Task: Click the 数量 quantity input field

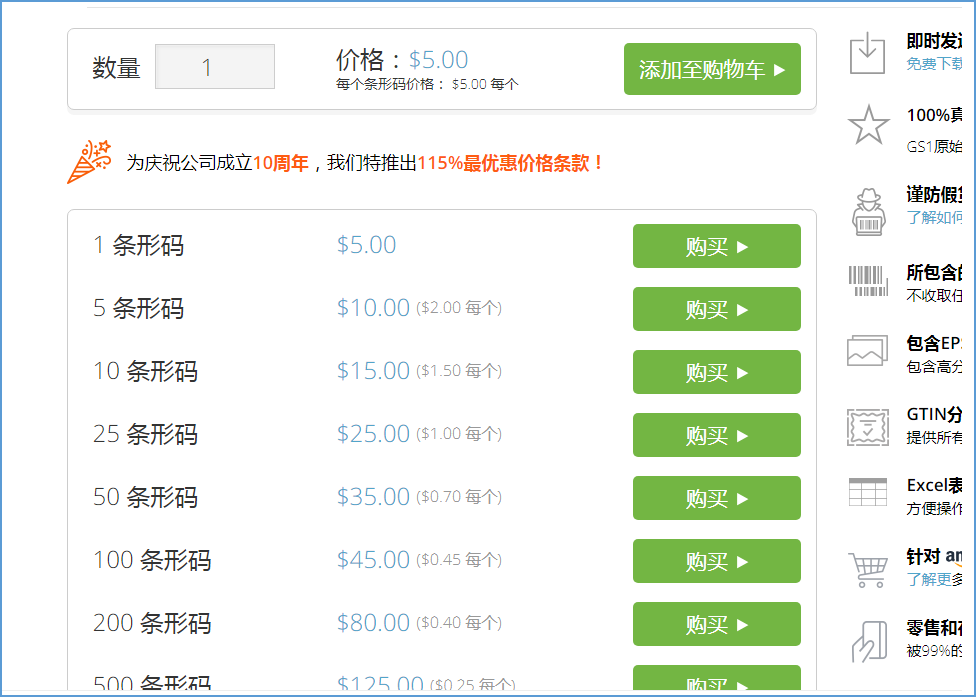Action: coord(215,67)
